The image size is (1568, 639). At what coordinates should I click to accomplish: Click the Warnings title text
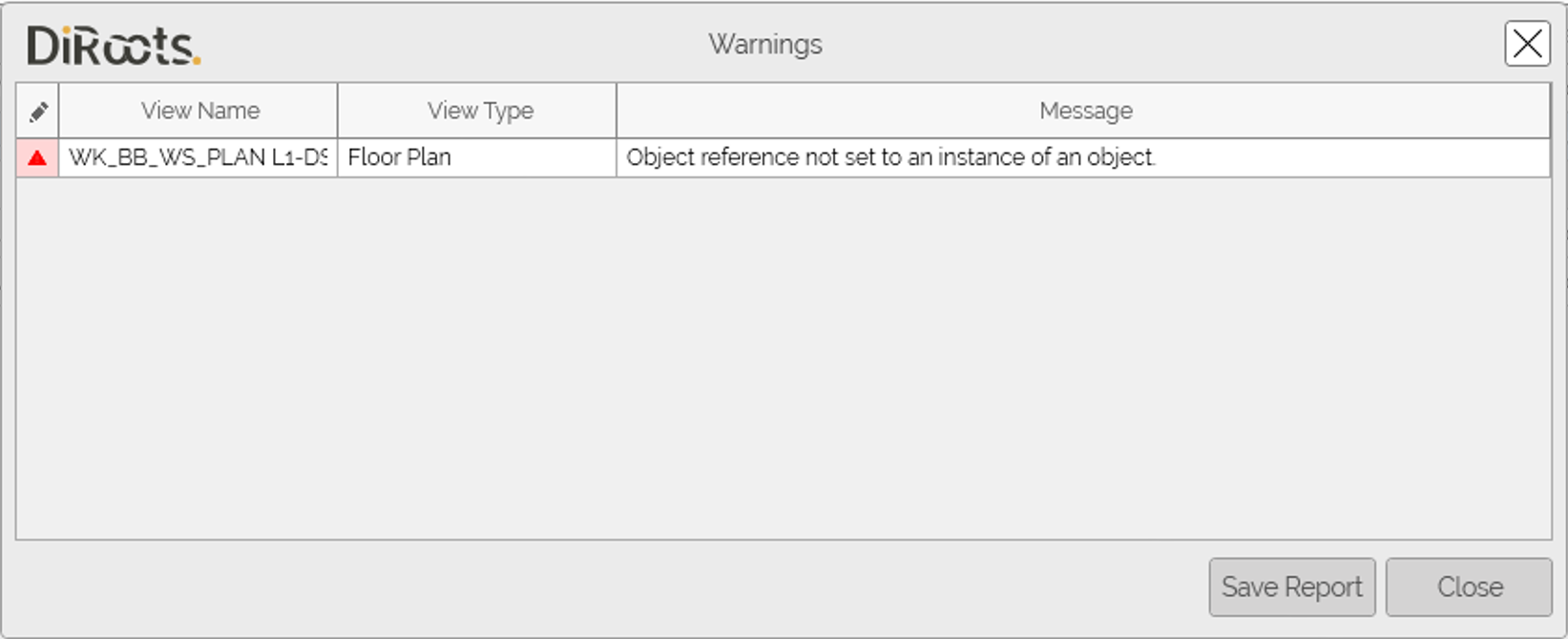coord(764,44)
